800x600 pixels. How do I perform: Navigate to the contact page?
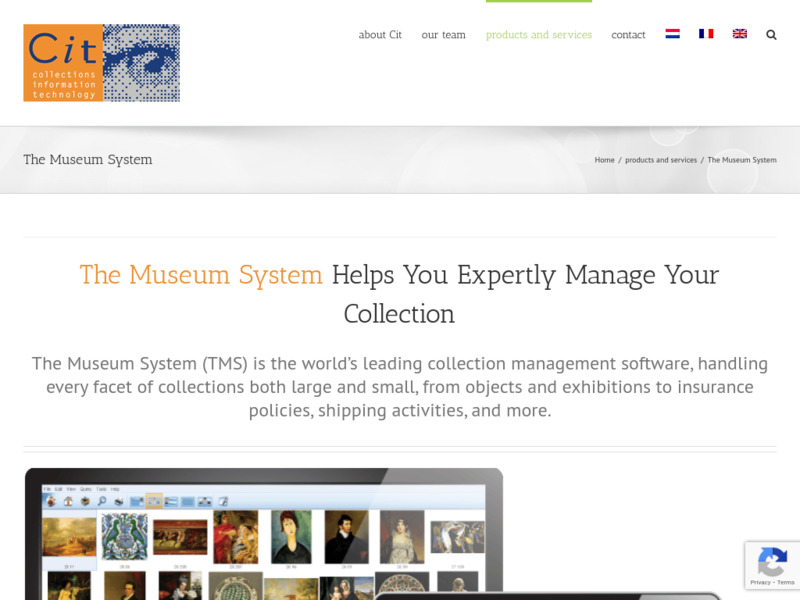(628, 35)
